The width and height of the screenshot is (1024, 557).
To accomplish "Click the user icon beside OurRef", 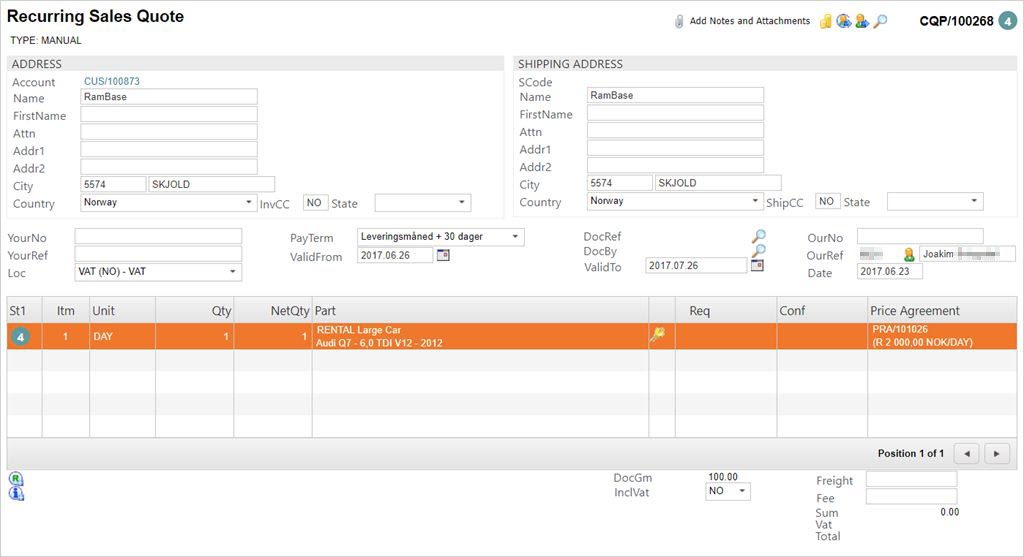I will tap(909, 254).
